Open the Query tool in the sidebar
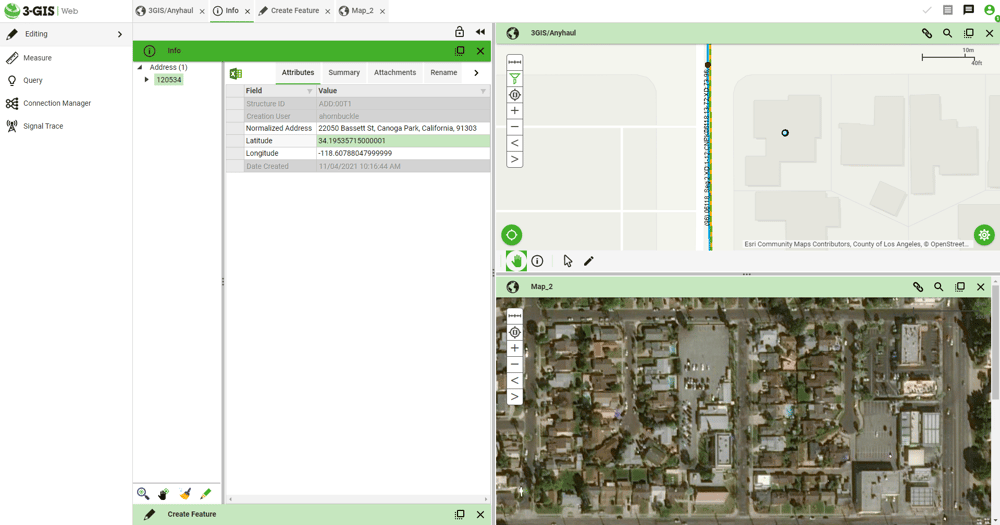1000x525 pixels. (x=33, y=80)
